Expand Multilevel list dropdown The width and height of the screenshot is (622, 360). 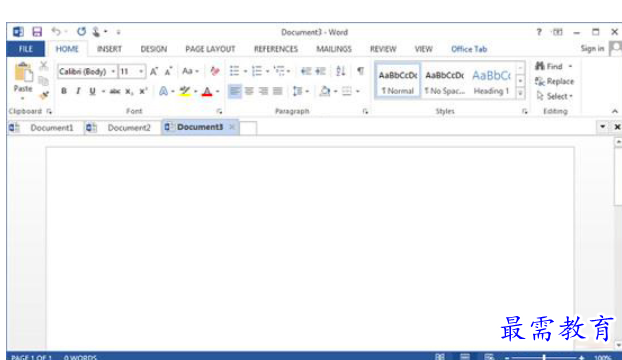click(288, 71)
